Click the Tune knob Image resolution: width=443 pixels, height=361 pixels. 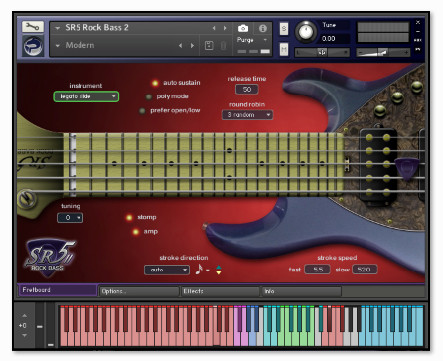(306, 32)
